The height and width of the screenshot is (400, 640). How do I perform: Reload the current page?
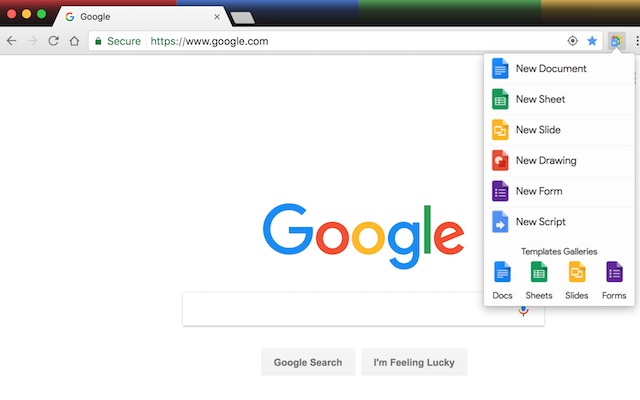[53, 41]
